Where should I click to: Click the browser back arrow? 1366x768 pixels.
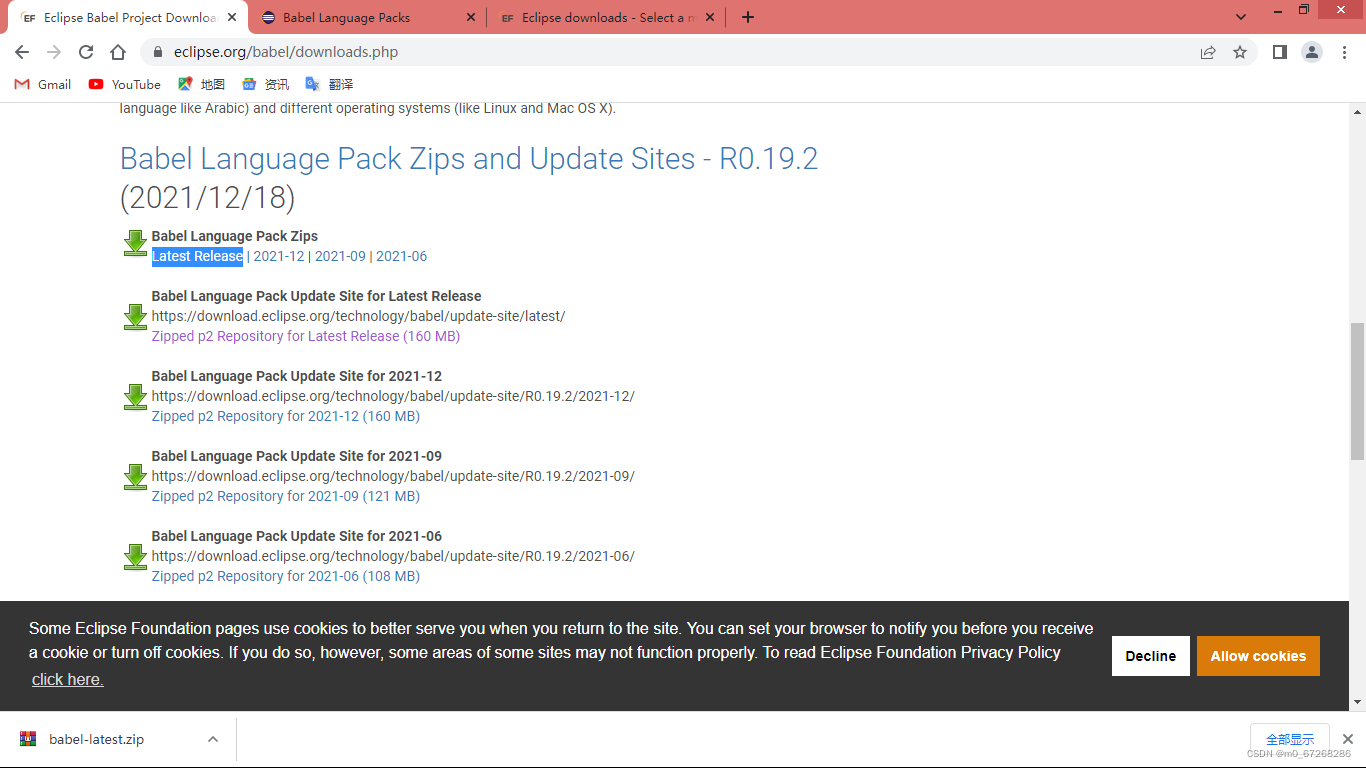click(x=22, y=52)
